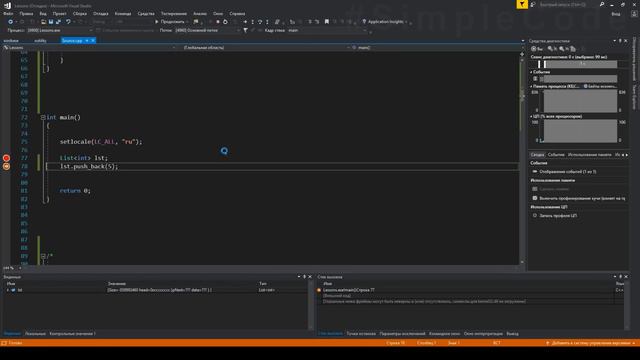The image size is (640, 360).
Task: Click the bookmark toolbar icon
Action: pyautogui.click(x=327, y=22)
